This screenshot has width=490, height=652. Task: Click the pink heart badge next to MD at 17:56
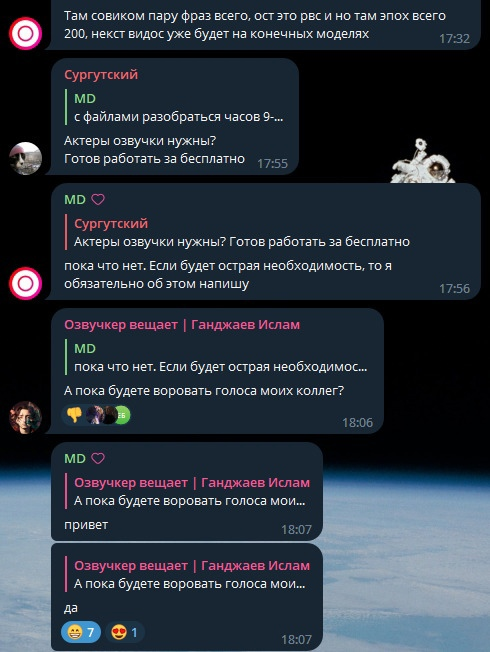point(98,200)
